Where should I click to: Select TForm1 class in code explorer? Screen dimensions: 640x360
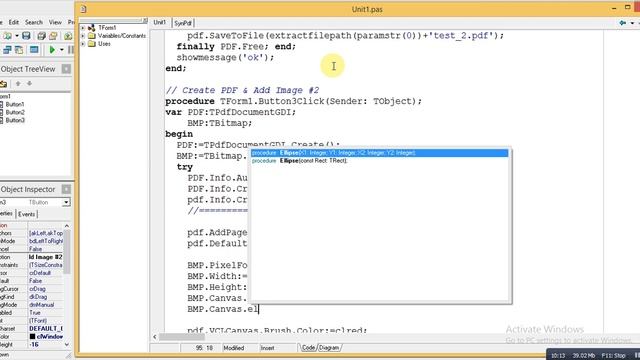107,28
